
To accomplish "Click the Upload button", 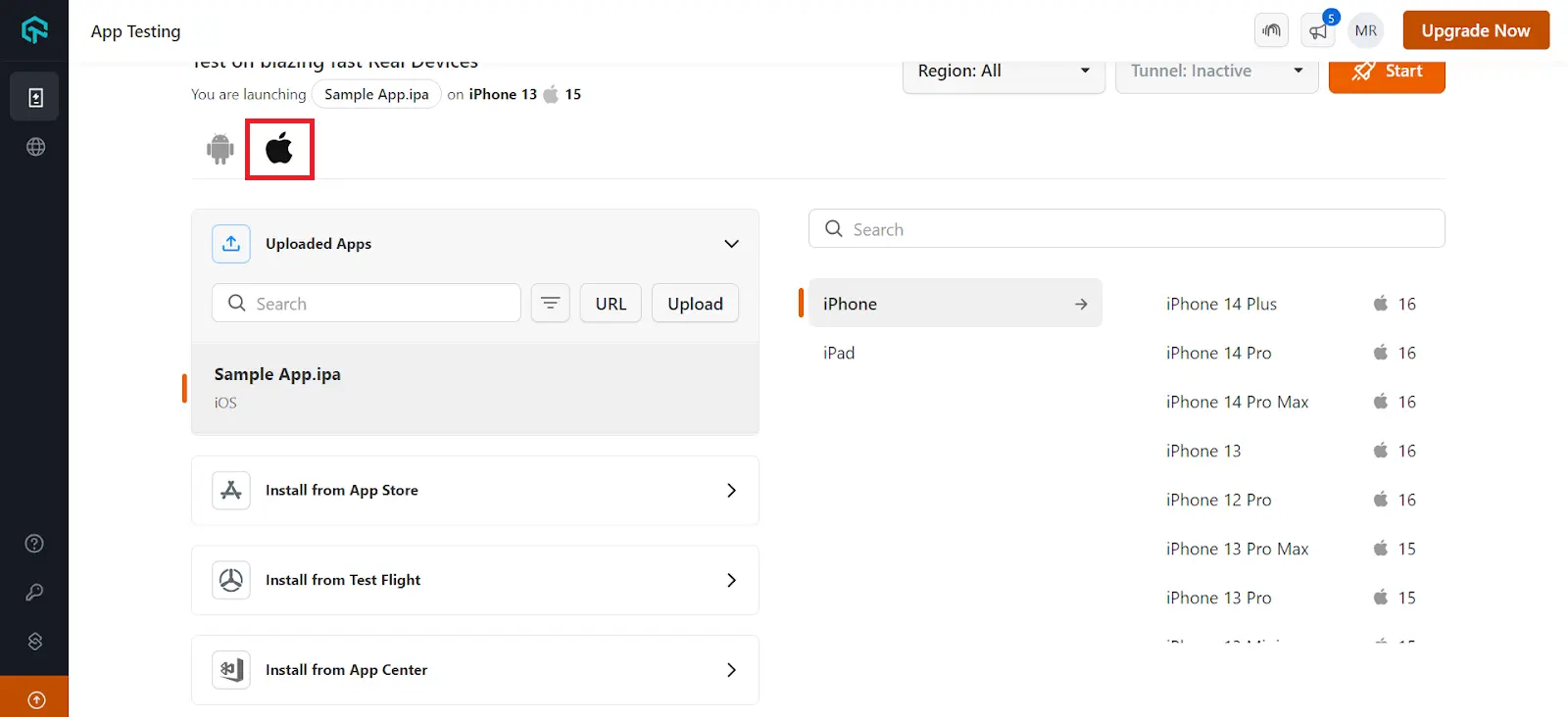I will pos(695,304).
